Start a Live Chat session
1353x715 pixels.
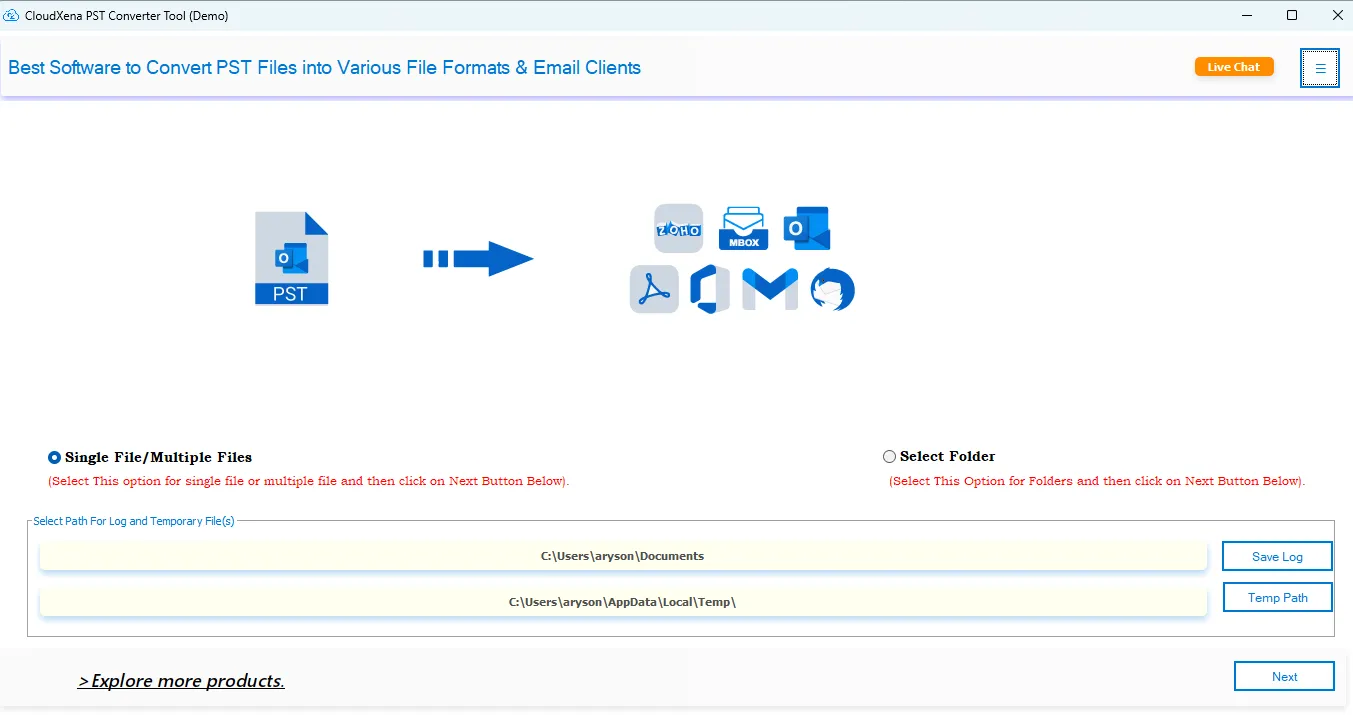point(1233,67)
